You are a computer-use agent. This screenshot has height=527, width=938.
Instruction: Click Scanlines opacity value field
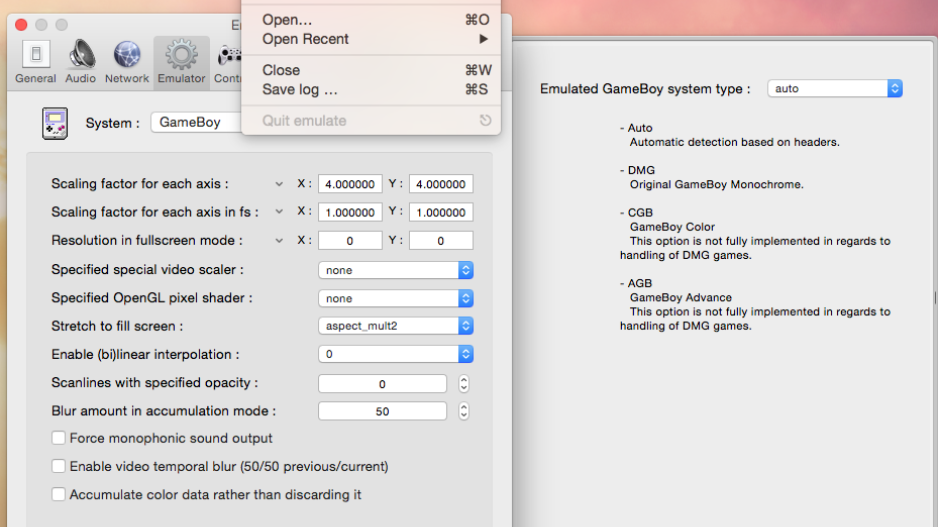pyautogui.click(x=382, y=383)
